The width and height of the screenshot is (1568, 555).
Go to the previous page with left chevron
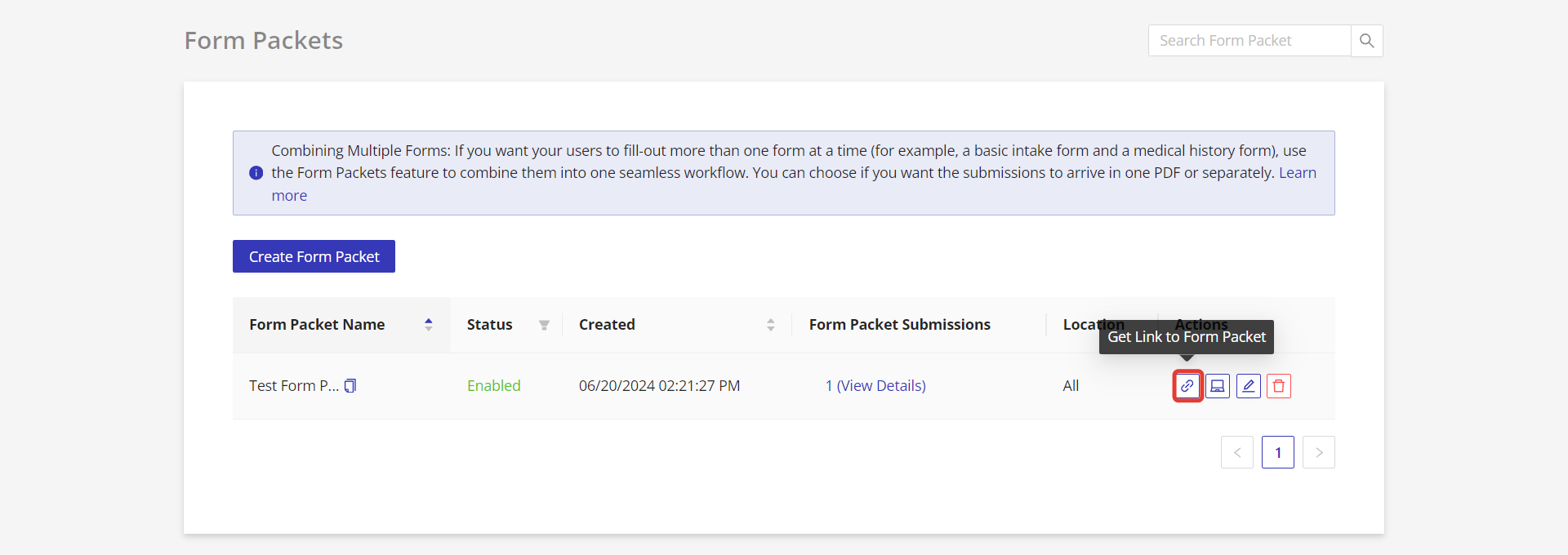point(1237,452)
